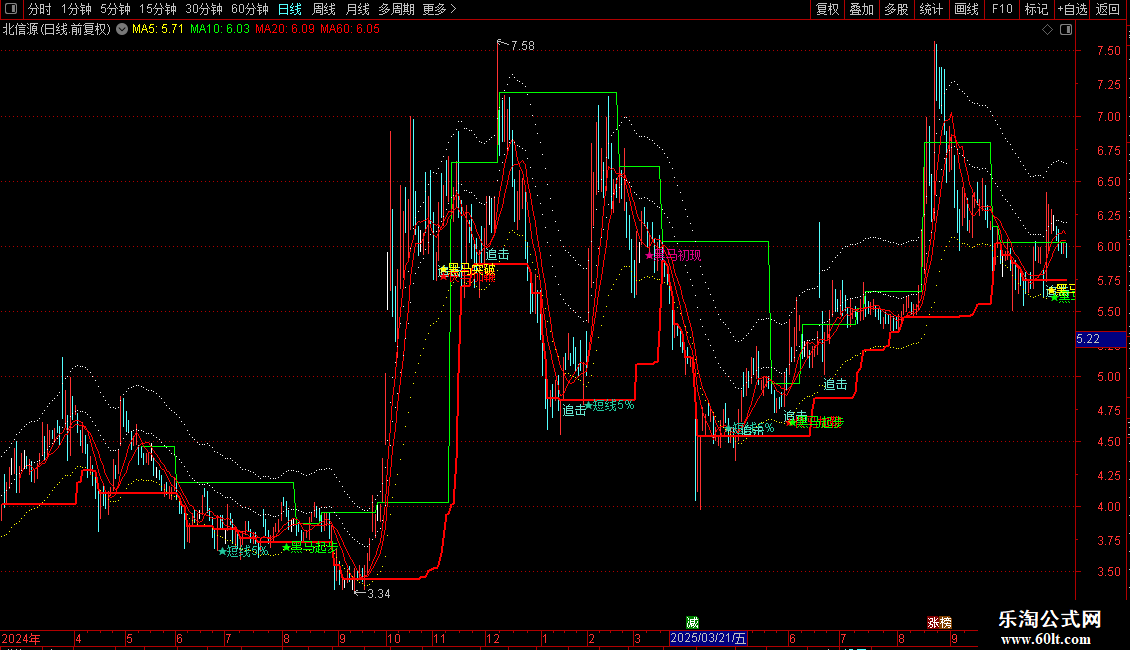
Task: Switch to 分时 chart view
Action: point(40,9)
